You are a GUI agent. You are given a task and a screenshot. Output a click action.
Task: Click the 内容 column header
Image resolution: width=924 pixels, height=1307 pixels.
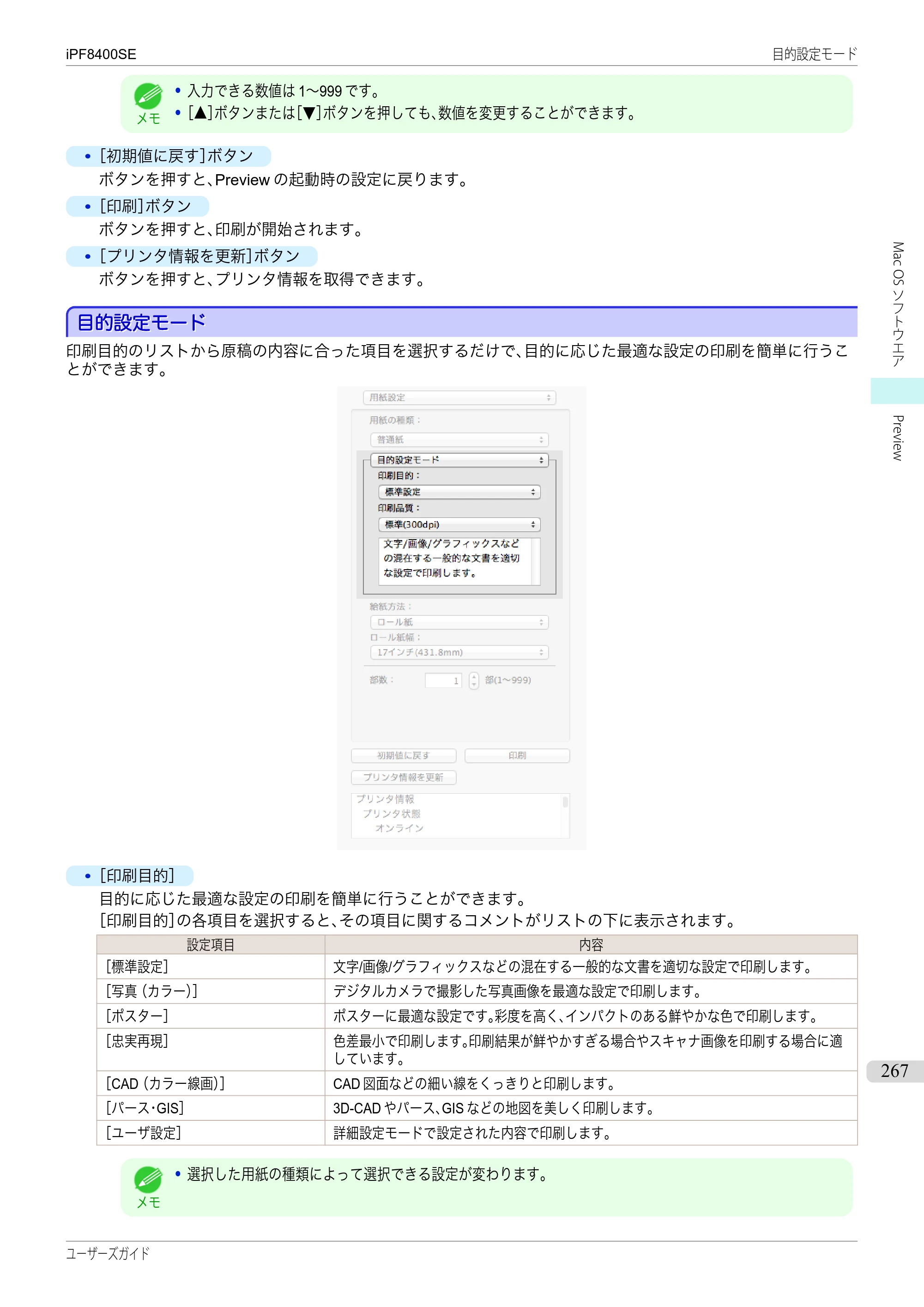pyautogui.click(x=591, y=945)
